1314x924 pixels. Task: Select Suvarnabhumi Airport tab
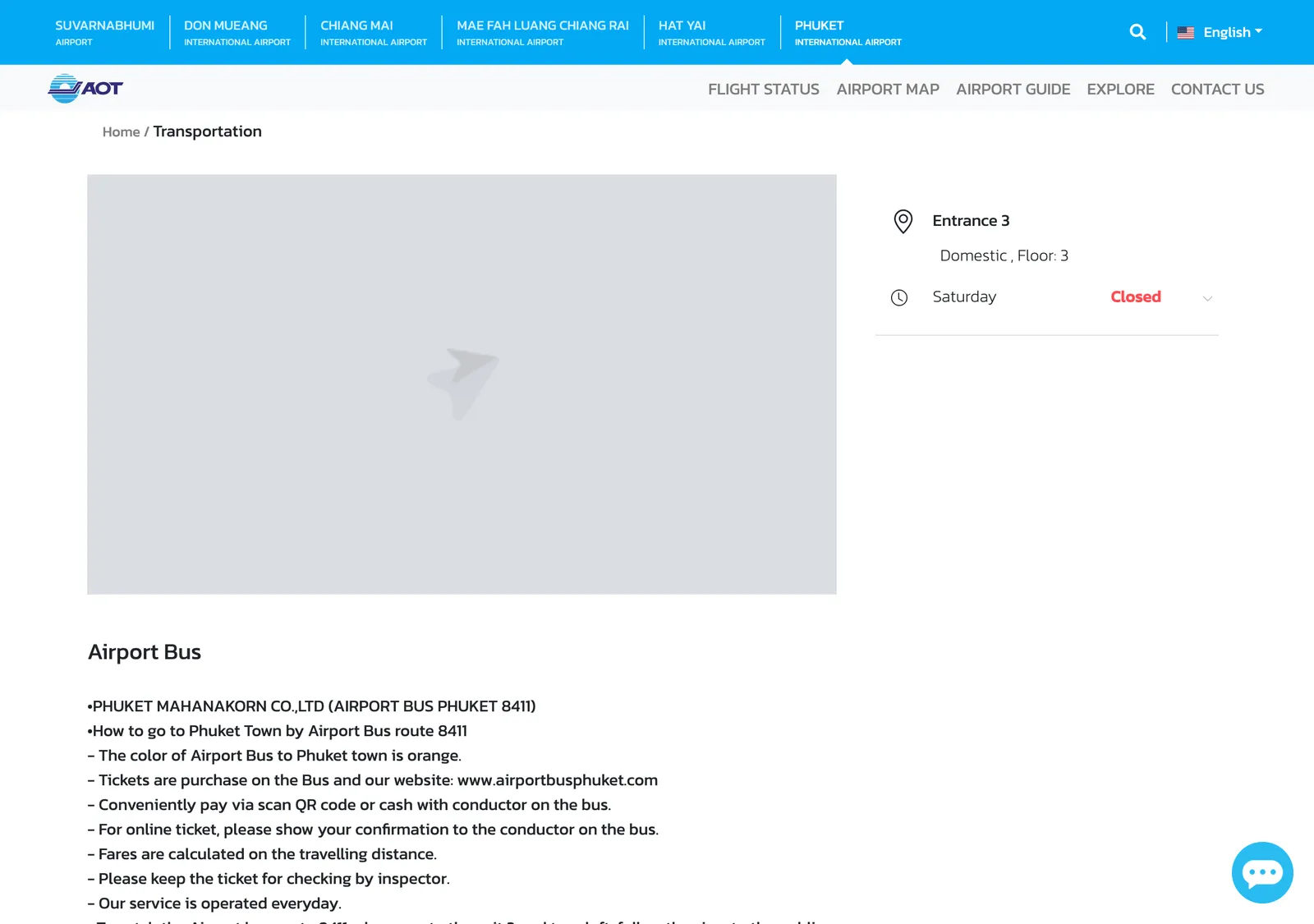(x=105, y=32)
